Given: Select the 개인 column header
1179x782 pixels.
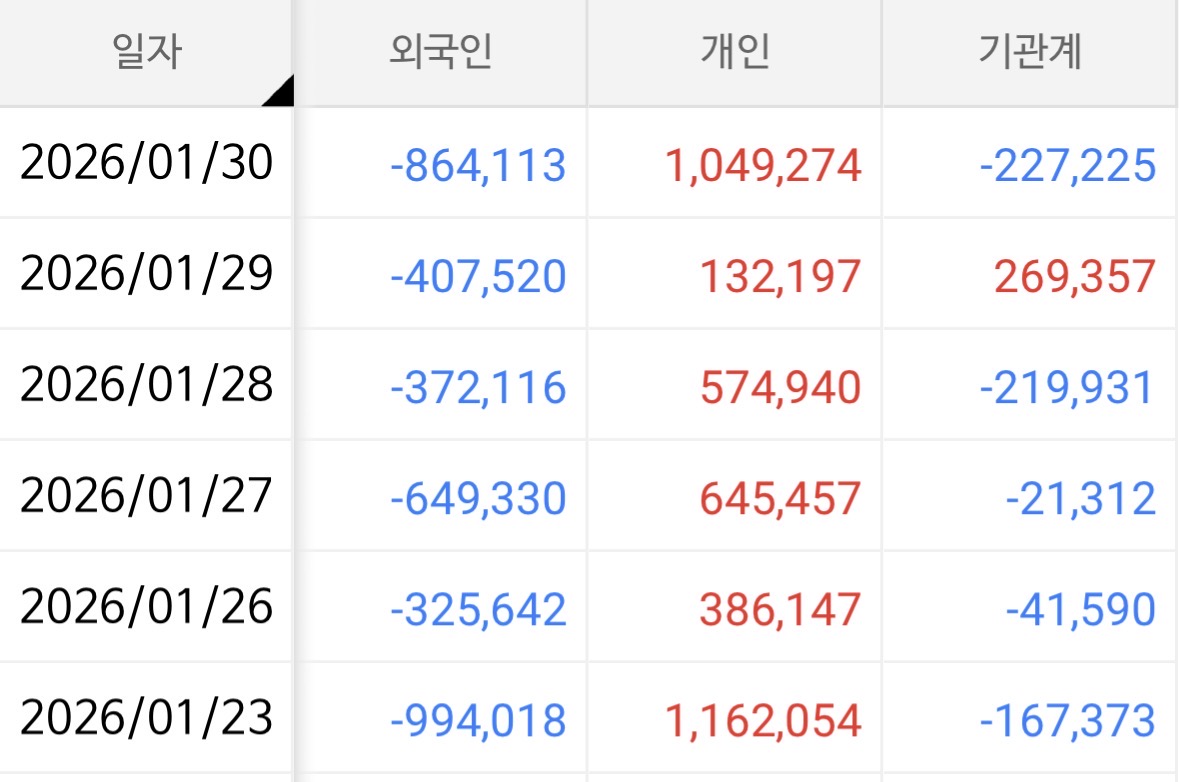Looking at the screenshot, I should click(x=735, y=52).
